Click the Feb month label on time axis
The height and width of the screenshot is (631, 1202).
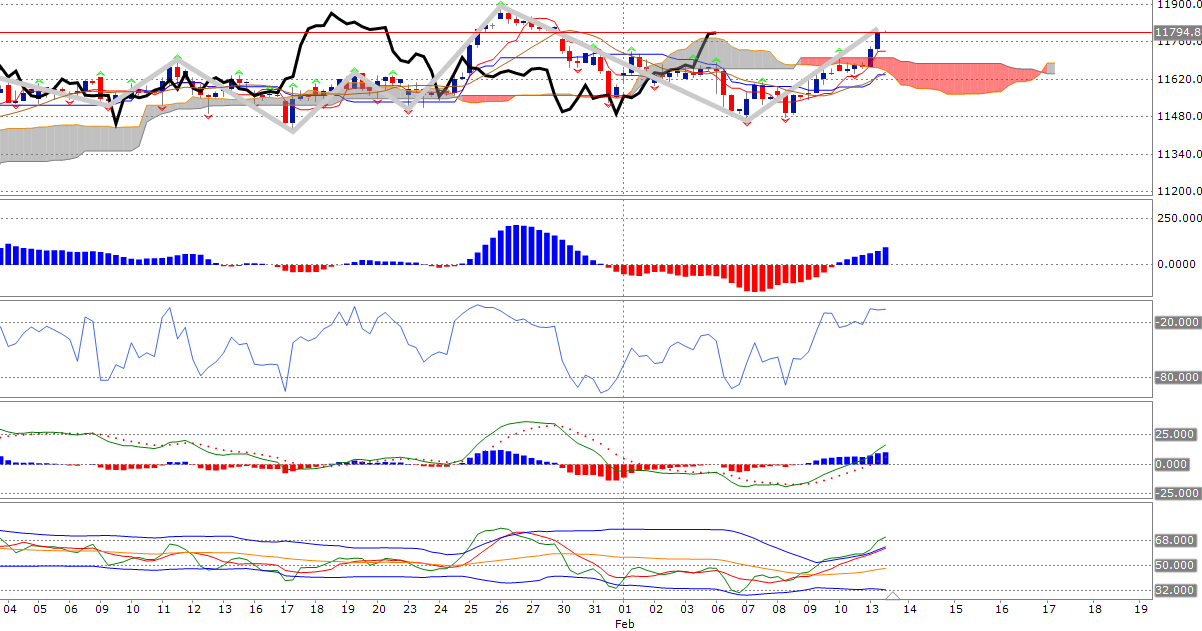tap(624, 622)
